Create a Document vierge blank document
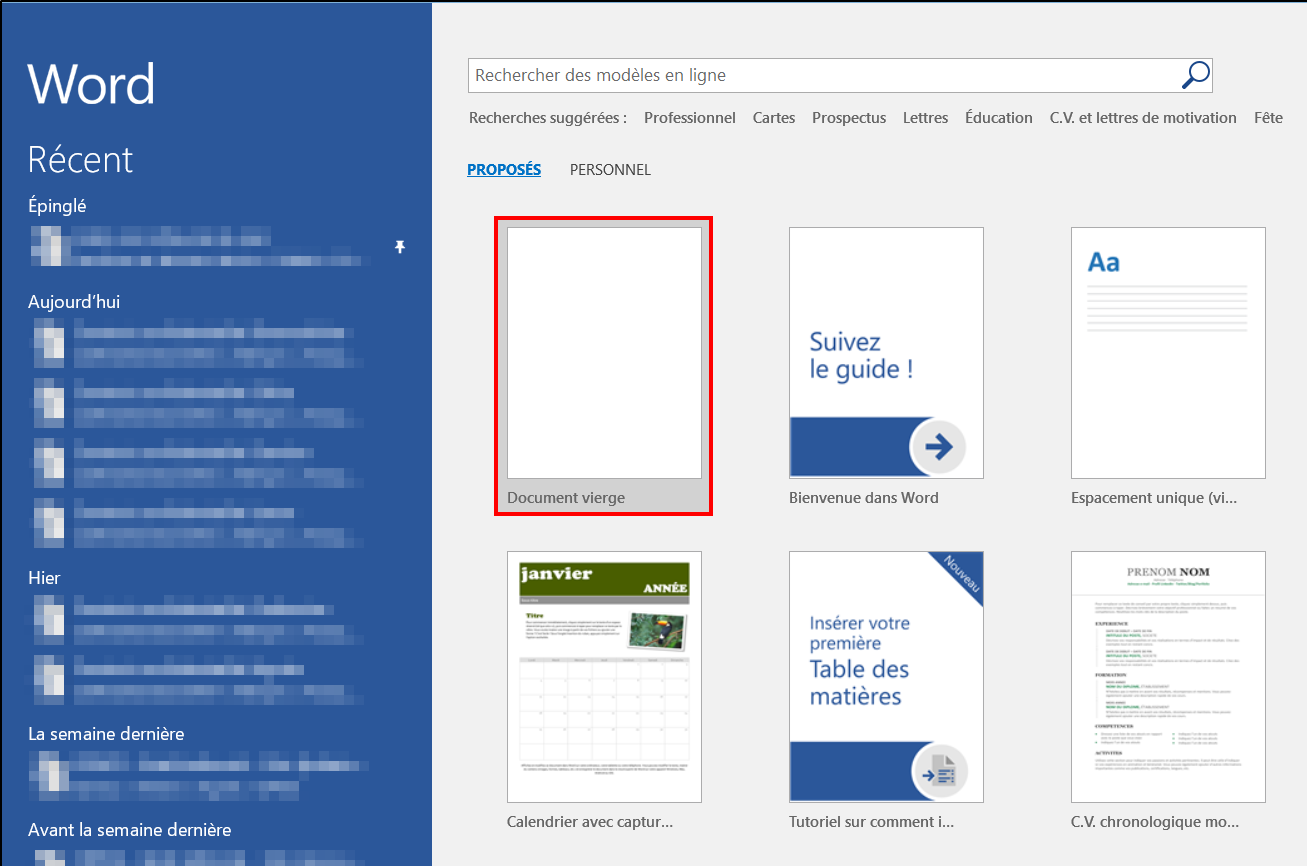This screenshot has width=1307, height=866. pos(604,366)
